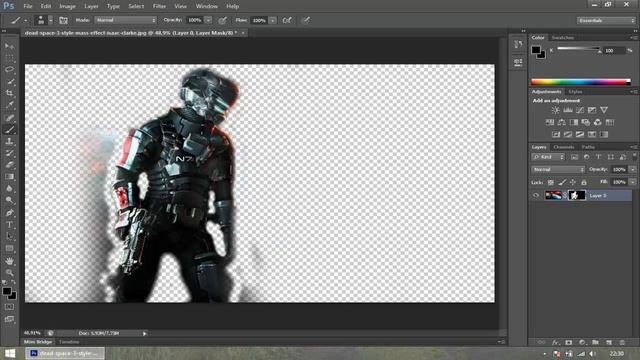Select the Path Selection tool
Image resolution: width=640 pixels, height=360 pixels.
pos(9,237)
